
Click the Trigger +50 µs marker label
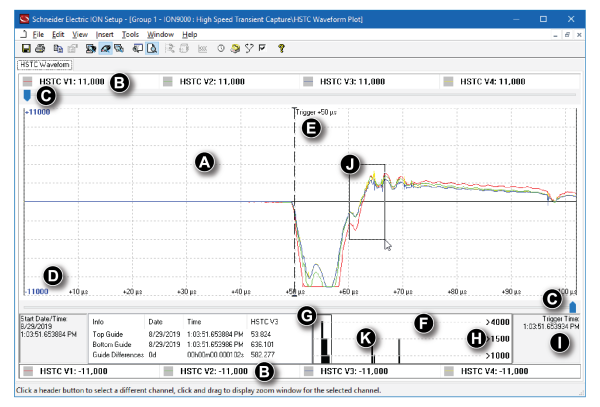[x=315, y=112]
